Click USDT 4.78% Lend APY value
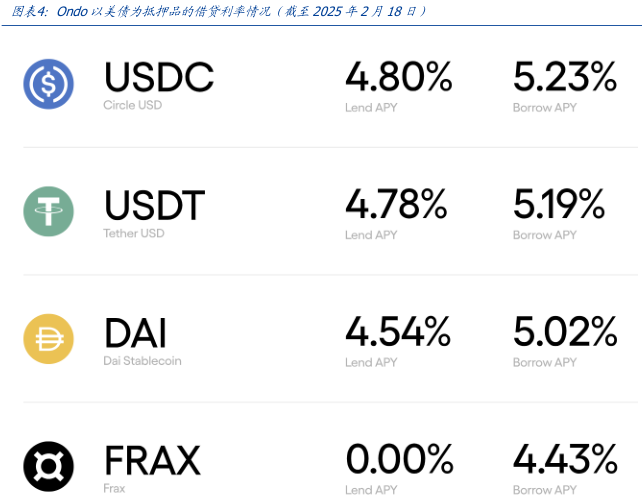 [x=396, y=205]
